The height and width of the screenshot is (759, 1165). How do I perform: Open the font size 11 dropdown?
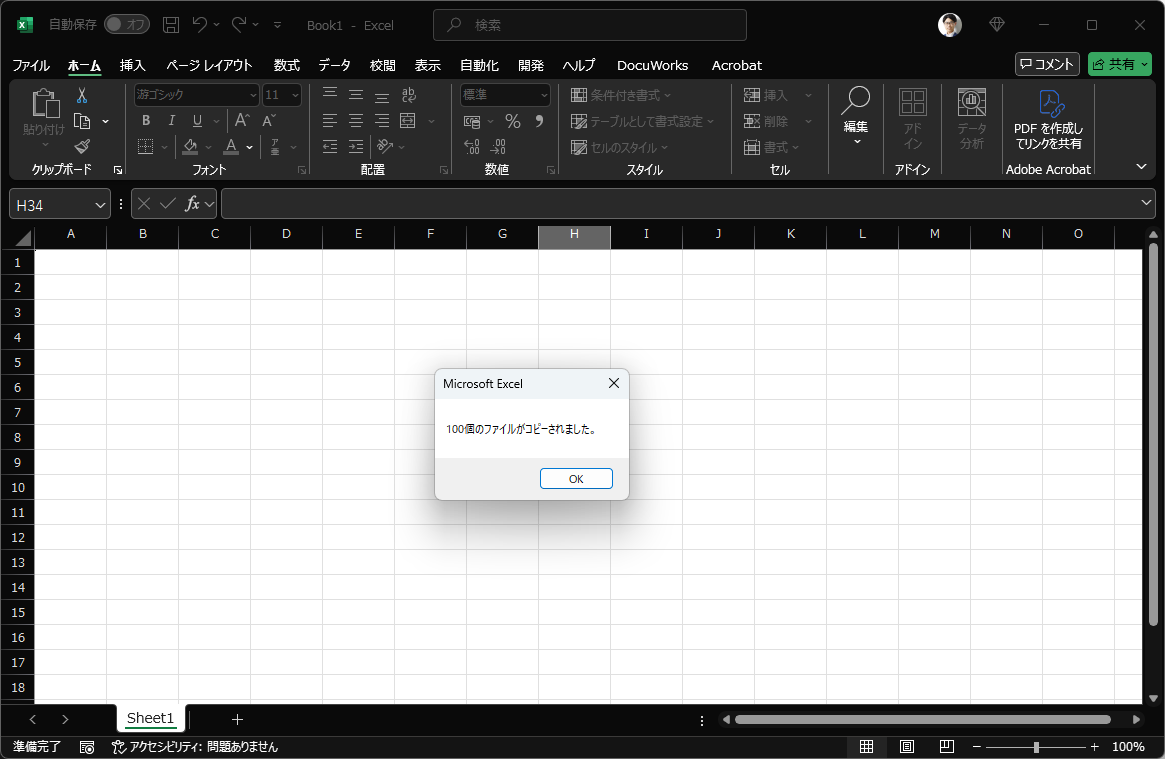(x=295, y=95)
